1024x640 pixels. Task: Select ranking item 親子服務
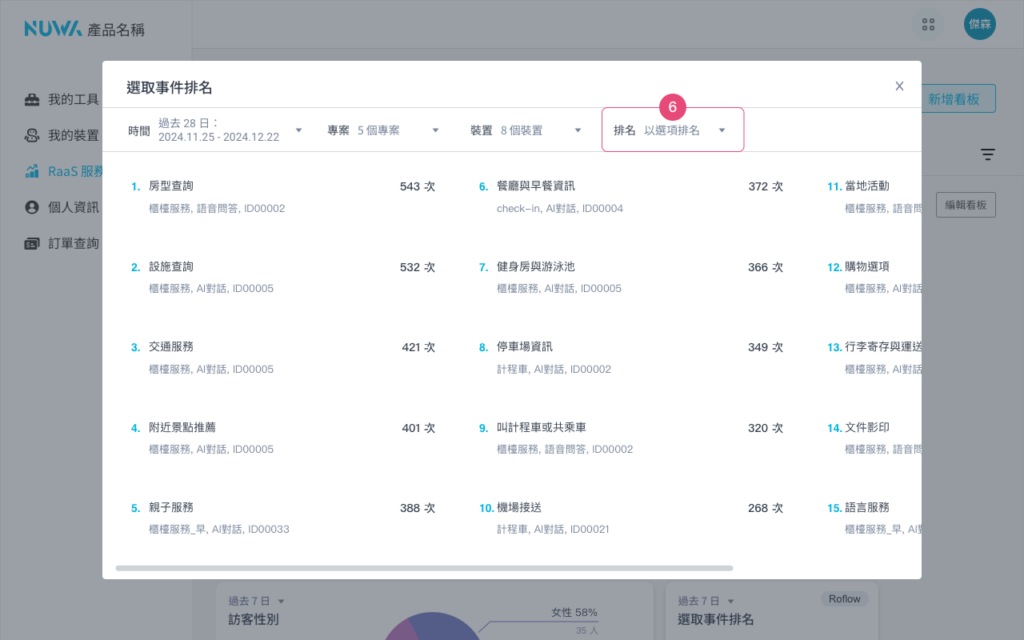coord(171,507)
